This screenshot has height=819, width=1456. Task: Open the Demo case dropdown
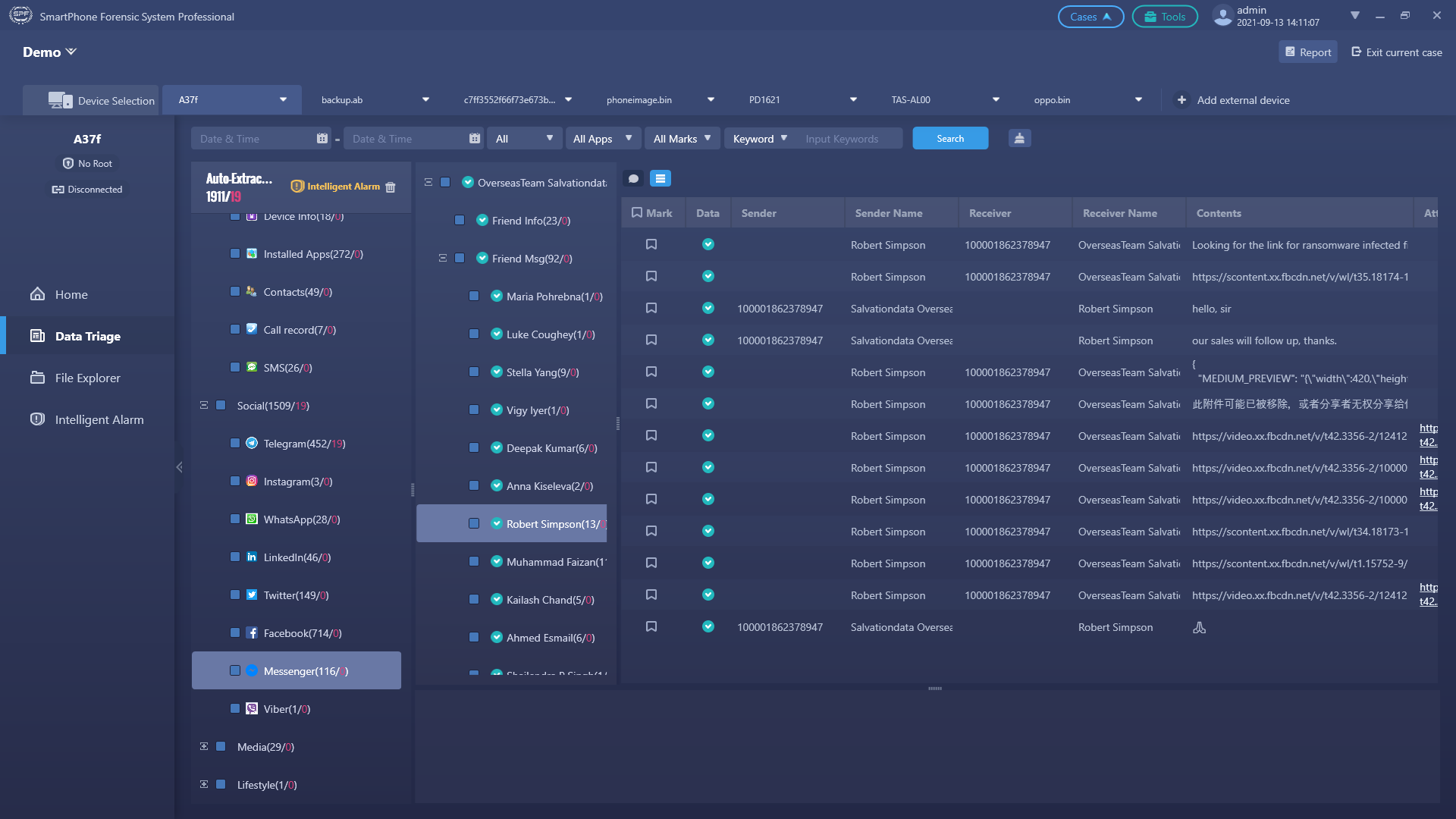(49, 52)
